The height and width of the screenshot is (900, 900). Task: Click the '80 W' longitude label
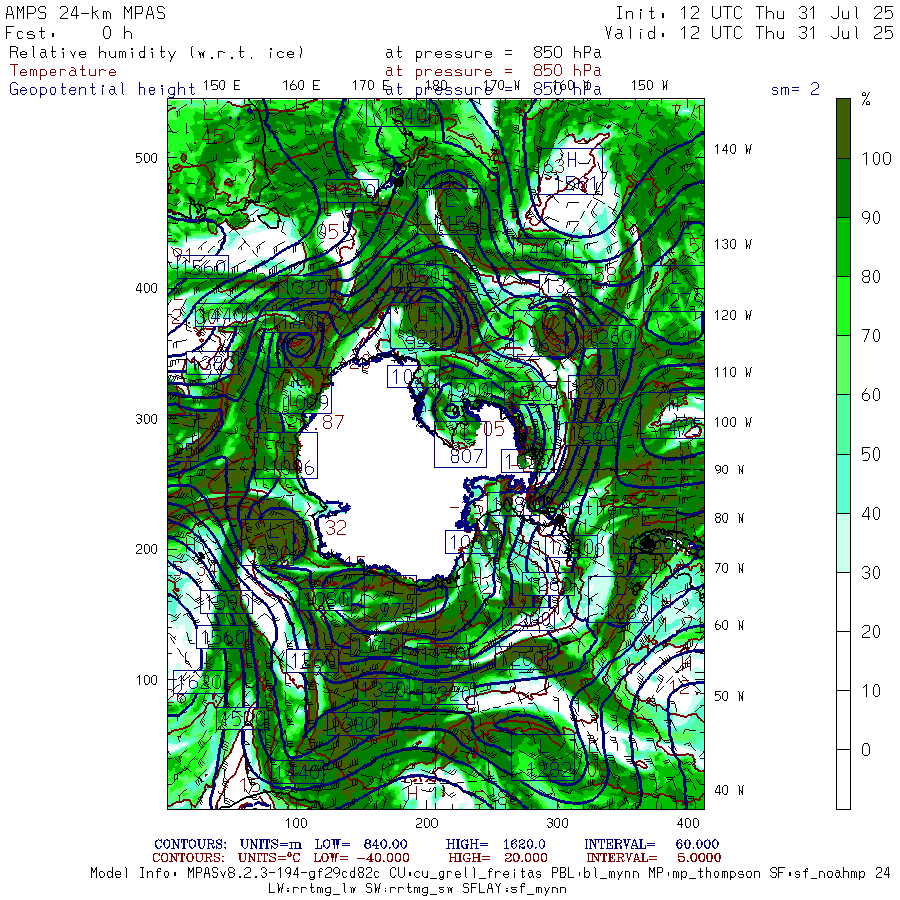(x=729, y=518)
